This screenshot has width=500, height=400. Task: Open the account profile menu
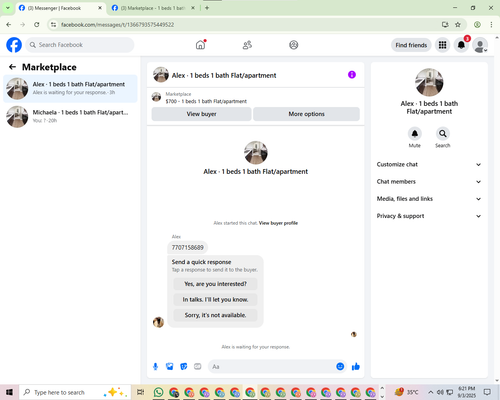coord(480,45)
